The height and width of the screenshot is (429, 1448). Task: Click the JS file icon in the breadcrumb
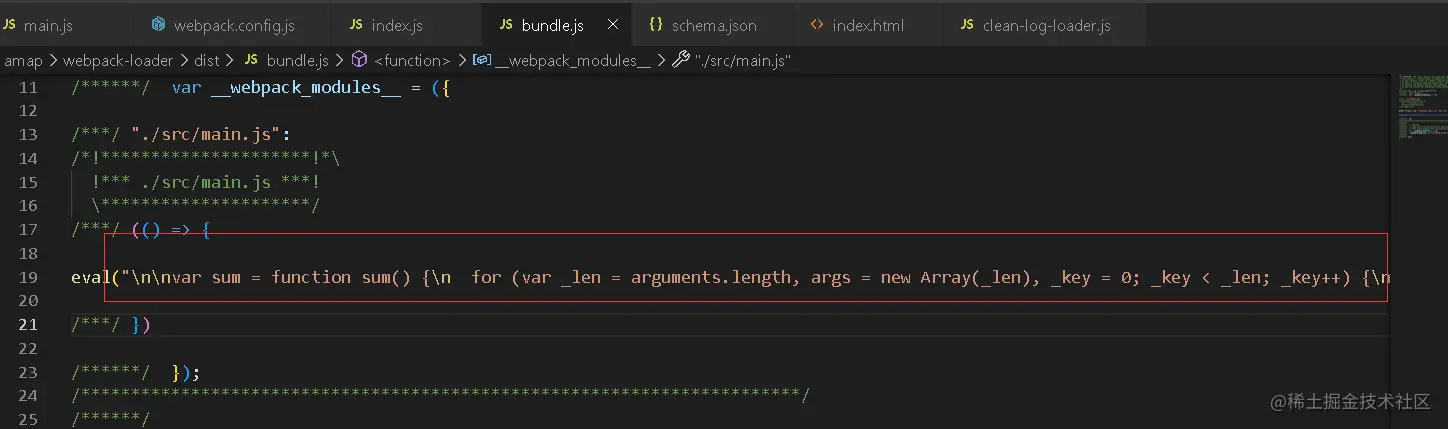point(251,60)
